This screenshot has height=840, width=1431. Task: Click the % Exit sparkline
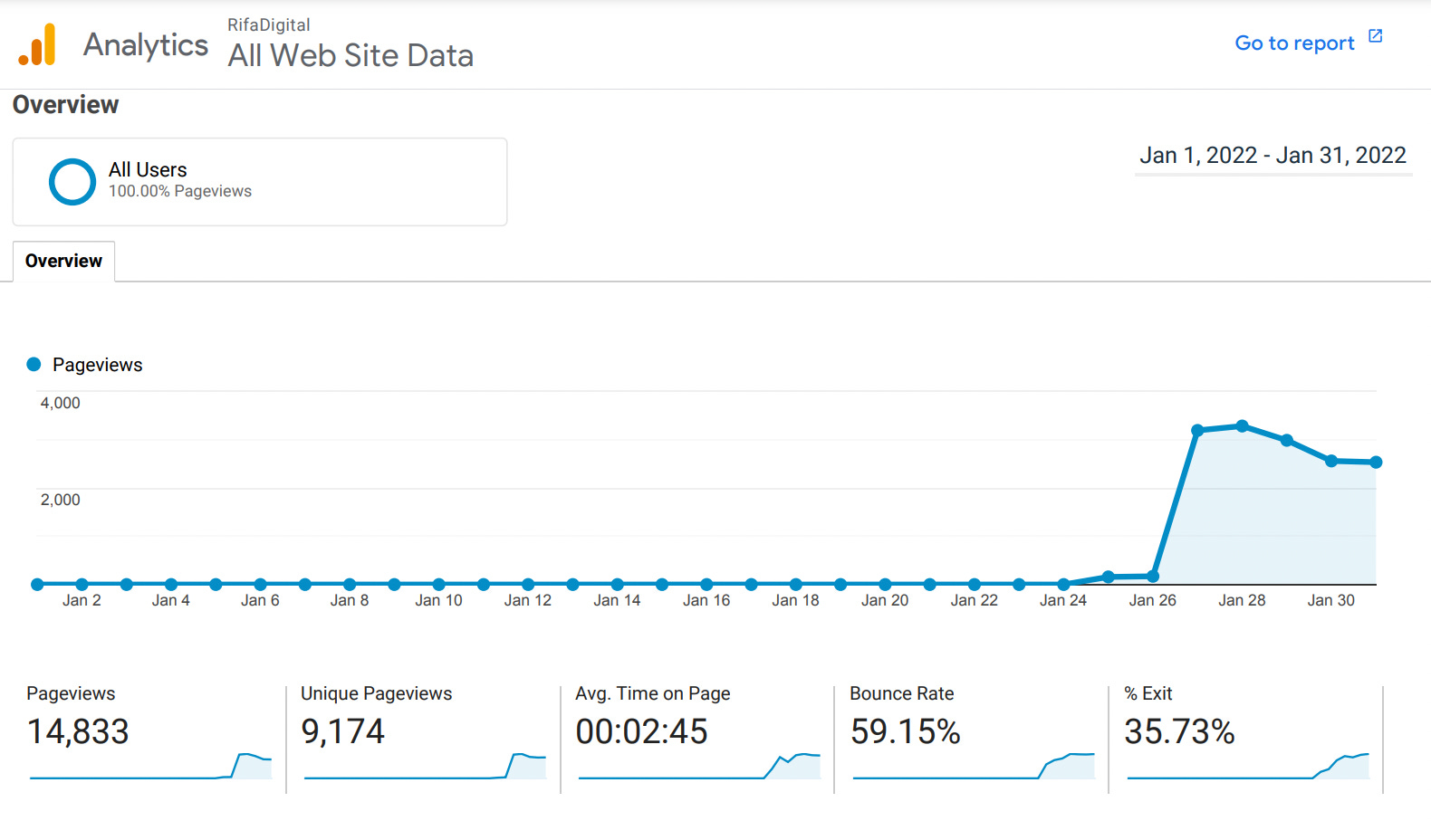click(1248, 765)
